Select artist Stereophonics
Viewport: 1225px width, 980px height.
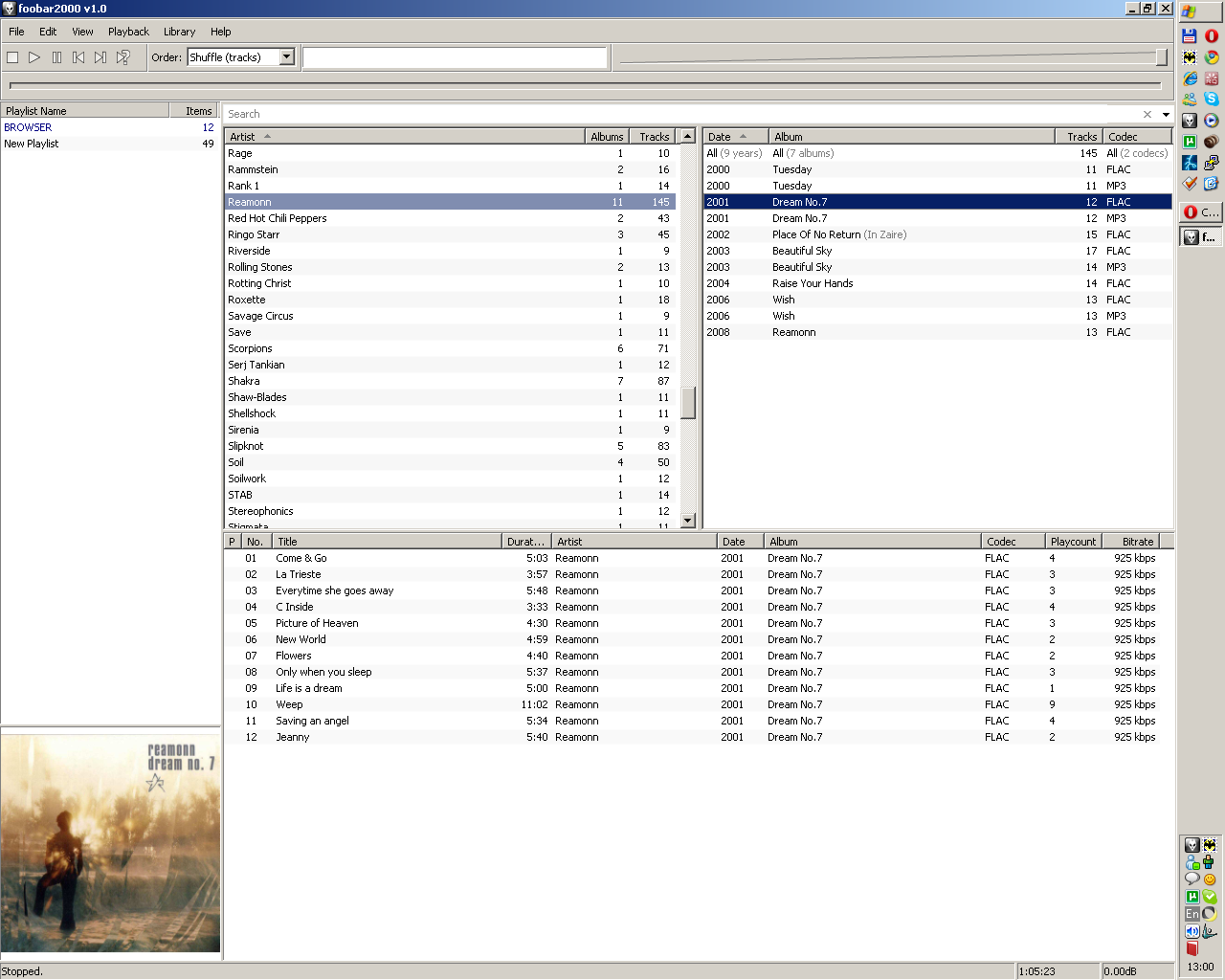click(x=450, y=511)
